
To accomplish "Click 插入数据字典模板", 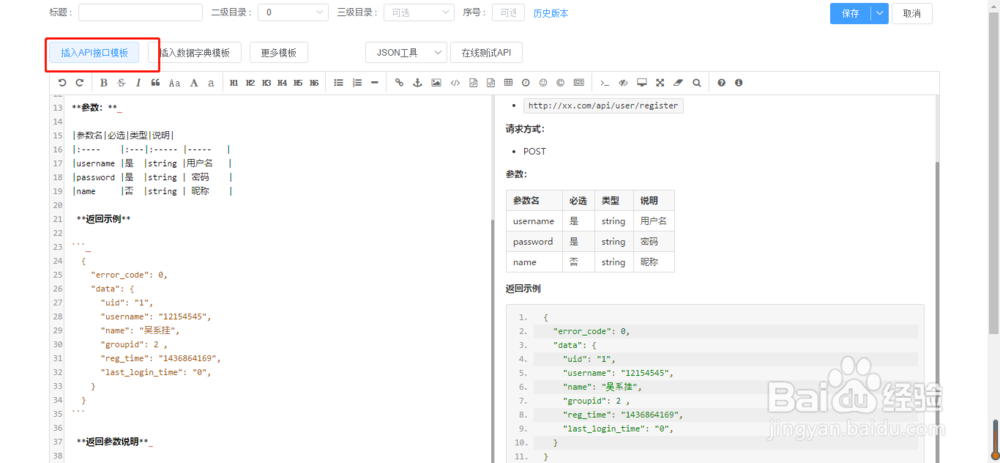I will coord(195,53).
